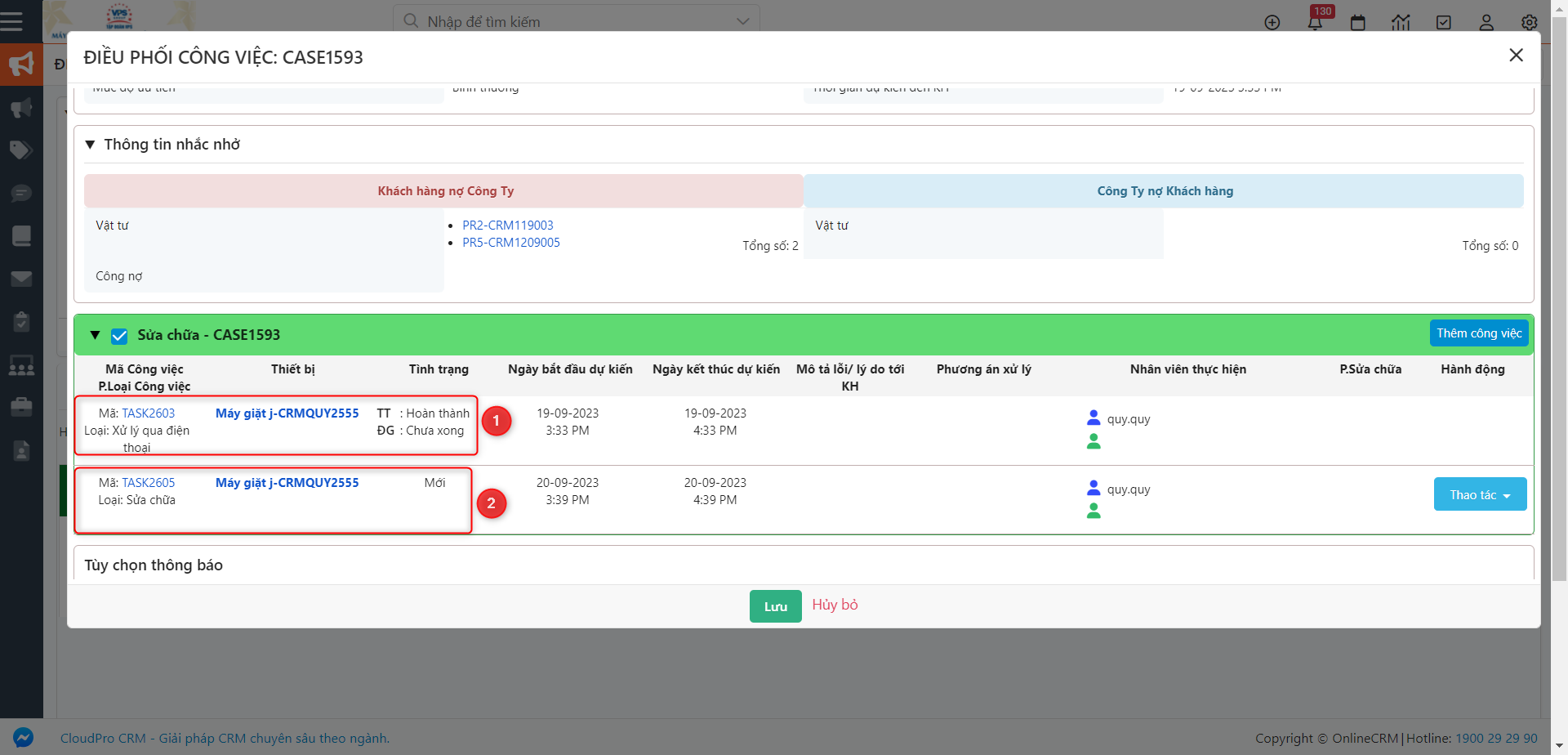1568x755 pixels.
Task: Click the 19-09-2023 4:33 PM end date
Action: [715, 422]
